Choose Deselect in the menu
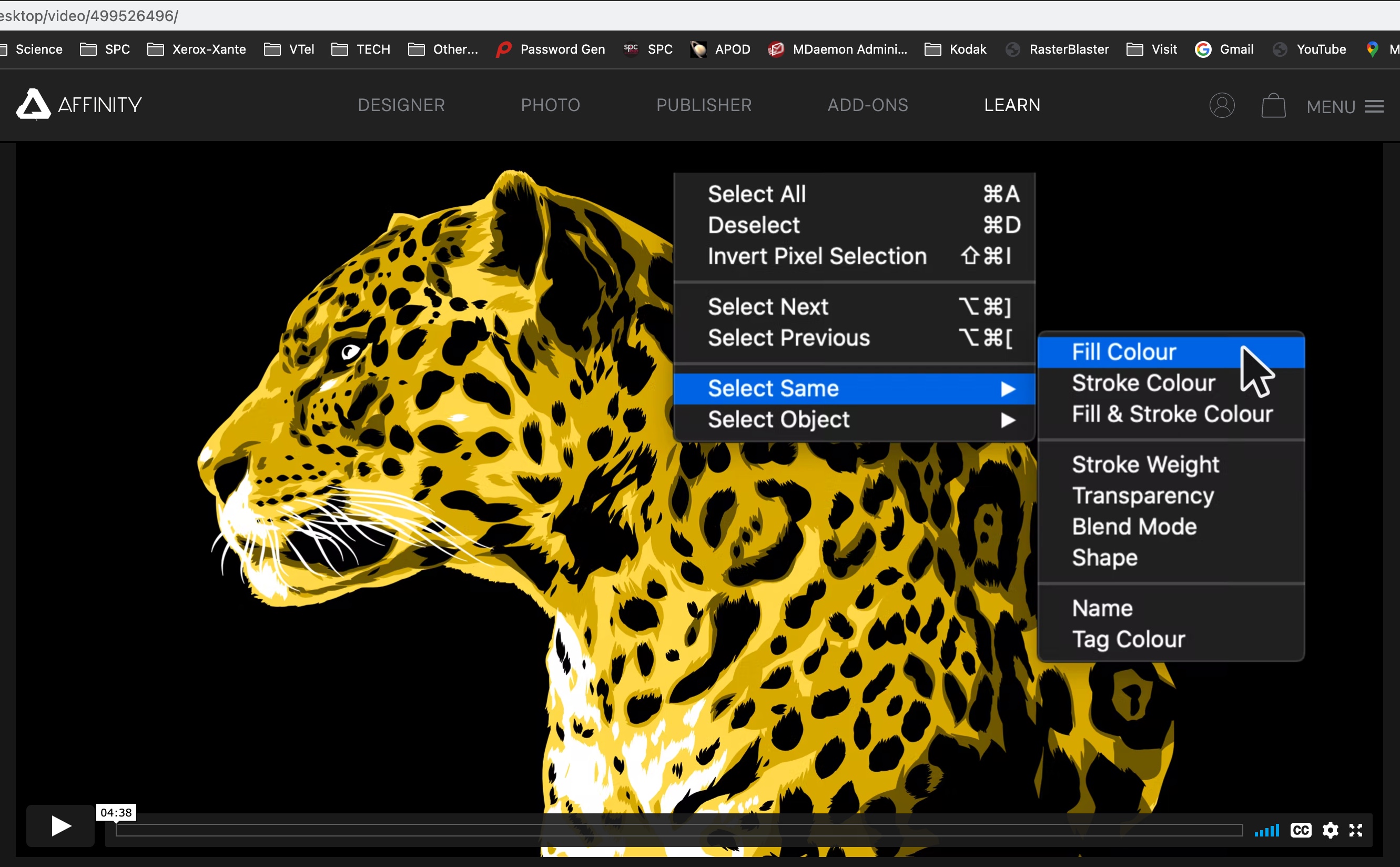Image resolution: width=1400 pixels, height=867 pixels. pyautogui.click(x=855, y=225)
